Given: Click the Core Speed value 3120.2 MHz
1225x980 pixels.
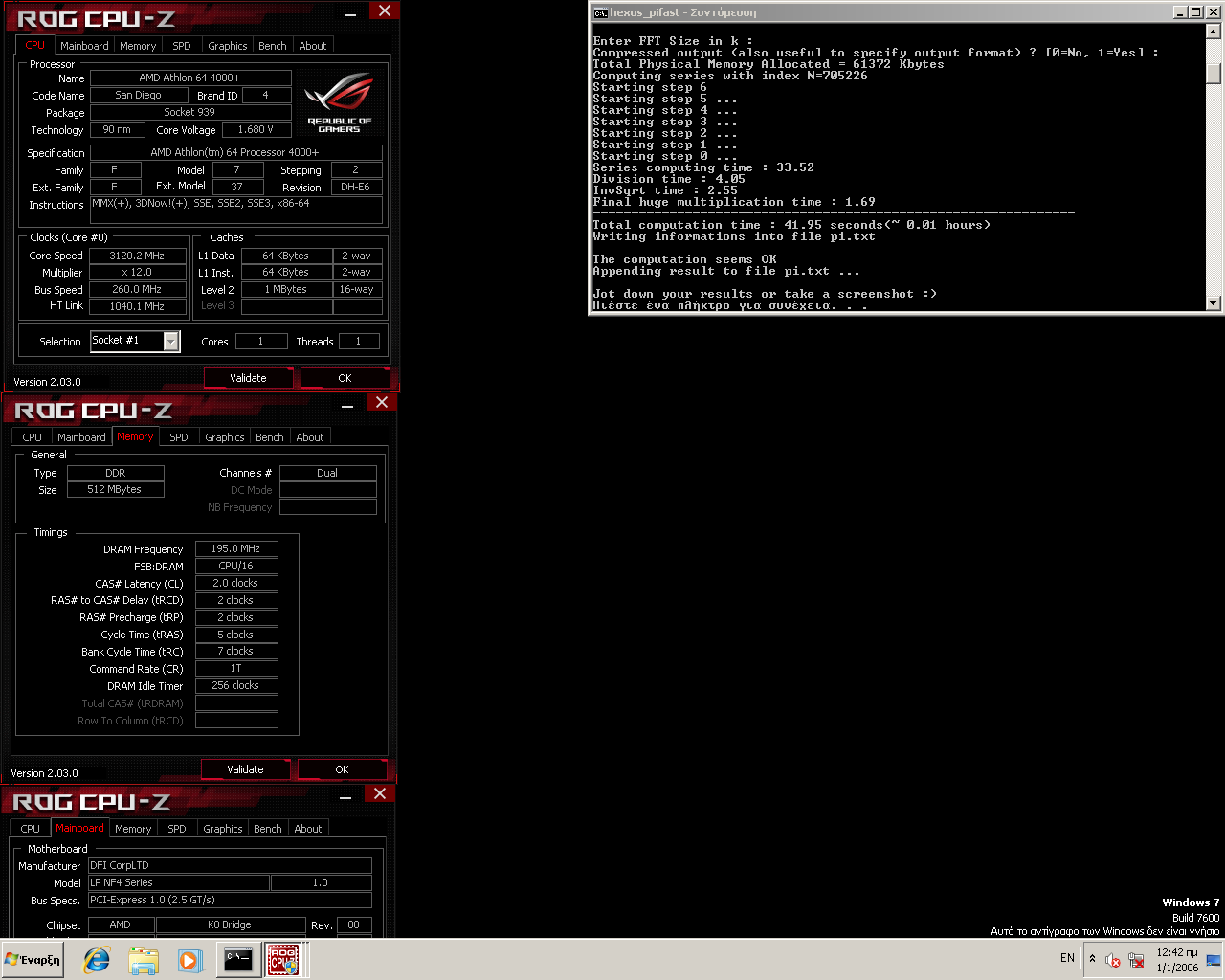Looking at the screenshot, I should (137, 256).
